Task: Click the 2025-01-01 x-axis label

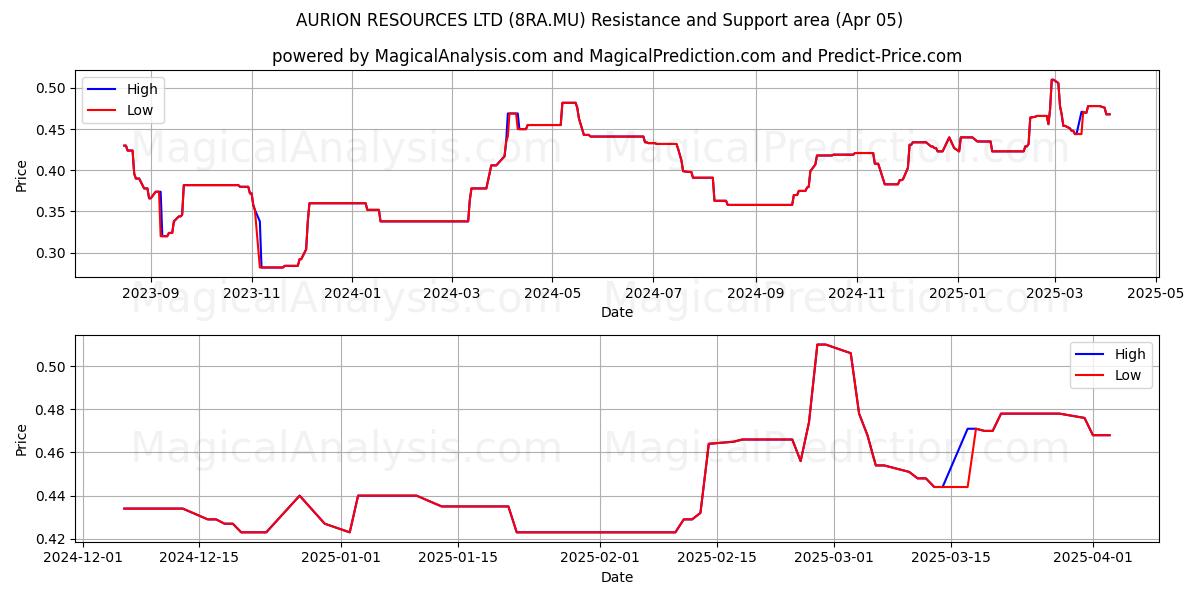Action: [341, 558]
